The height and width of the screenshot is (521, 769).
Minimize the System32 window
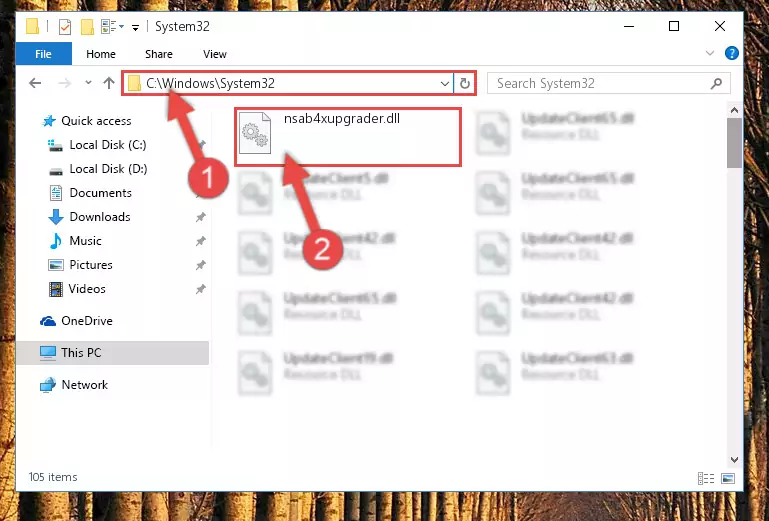pos(629,26)
